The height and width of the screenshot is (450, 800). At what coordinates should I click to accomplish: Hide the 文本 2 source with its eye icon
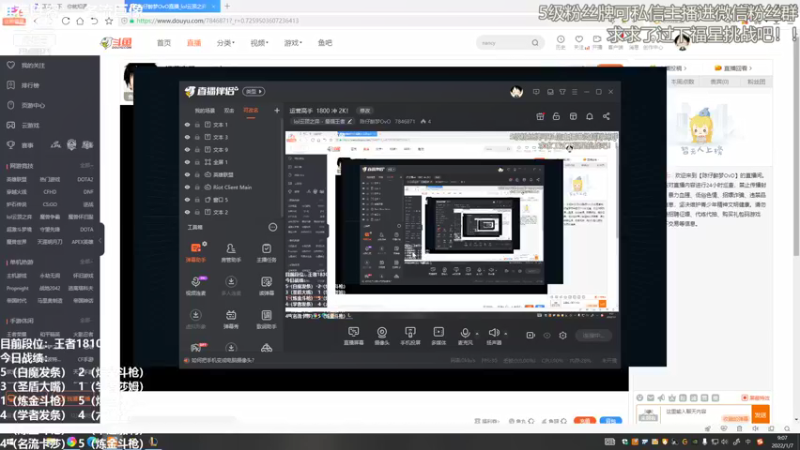(x=187, y=212)
